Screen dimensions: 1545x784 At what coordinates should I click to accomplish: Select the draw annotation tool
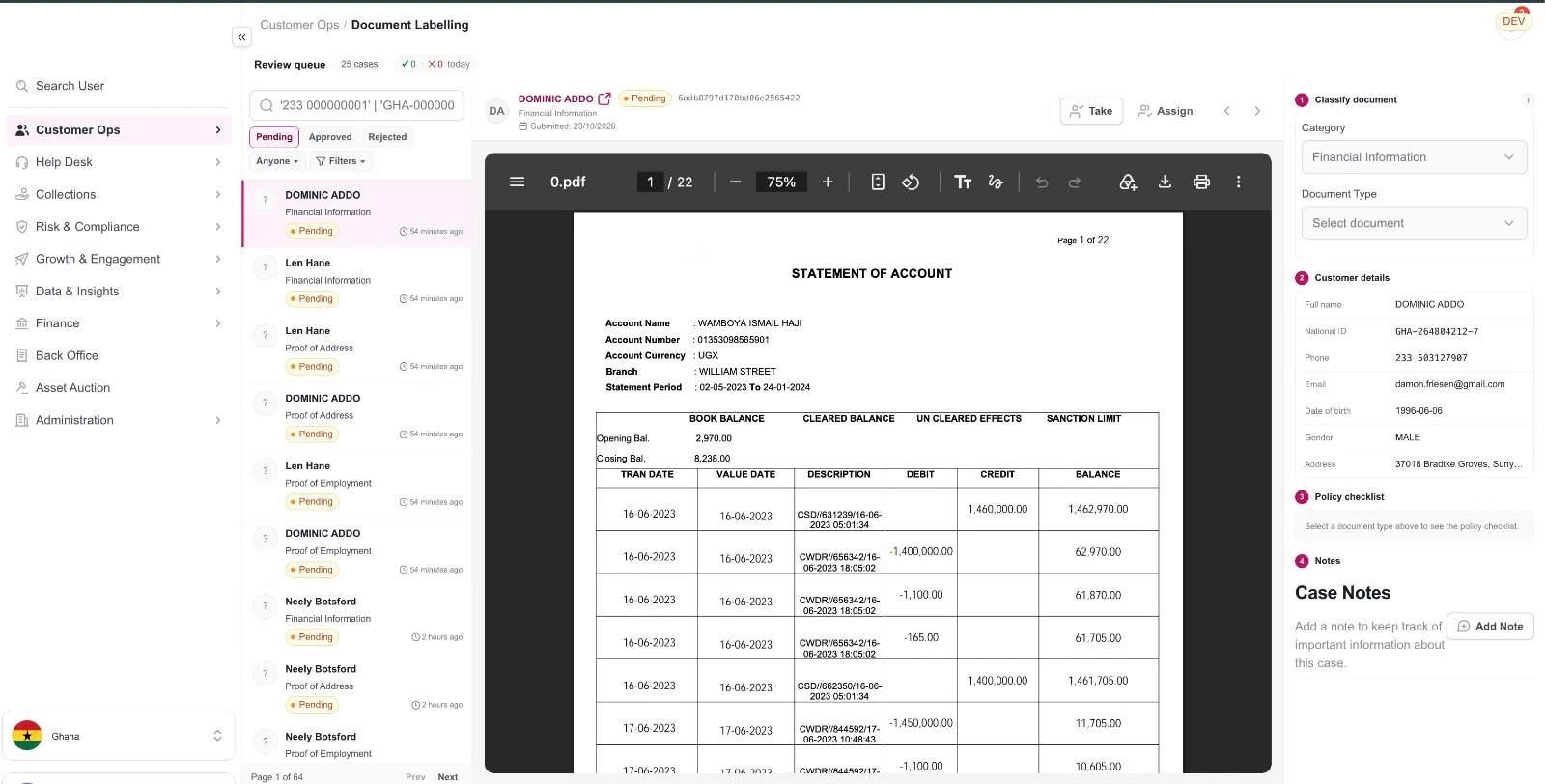click(996, 182)
